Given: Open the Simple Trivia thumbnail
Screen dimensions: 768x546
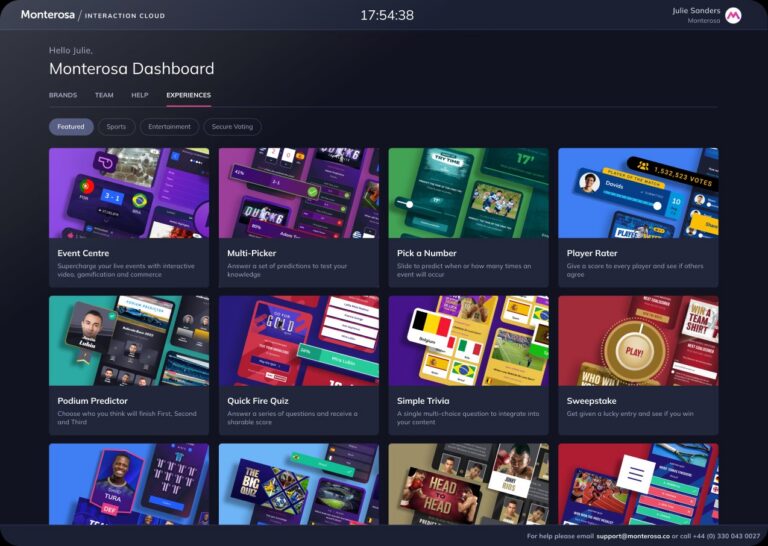Looking at the screenshot, I should pyautogui.click(x=469, y=341).
